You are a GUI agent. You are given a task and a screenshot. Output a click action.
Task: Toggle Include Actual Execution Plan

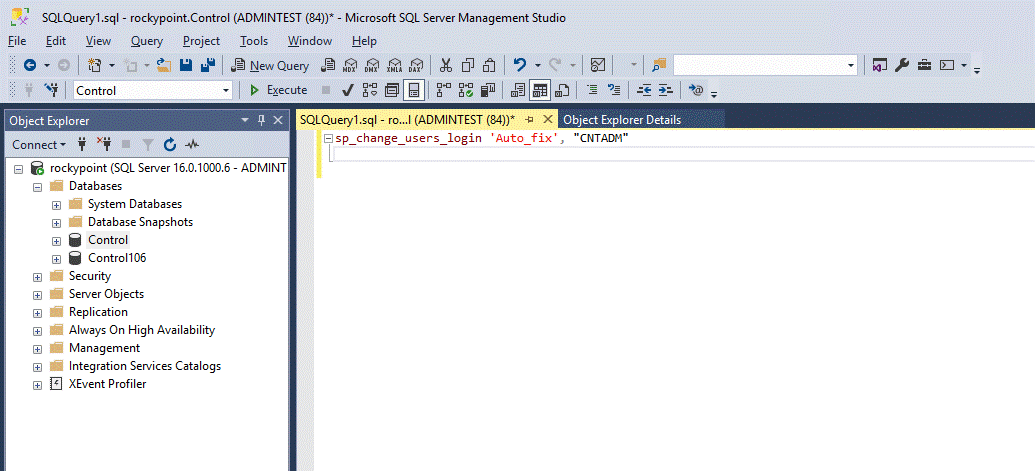point(444,90)
